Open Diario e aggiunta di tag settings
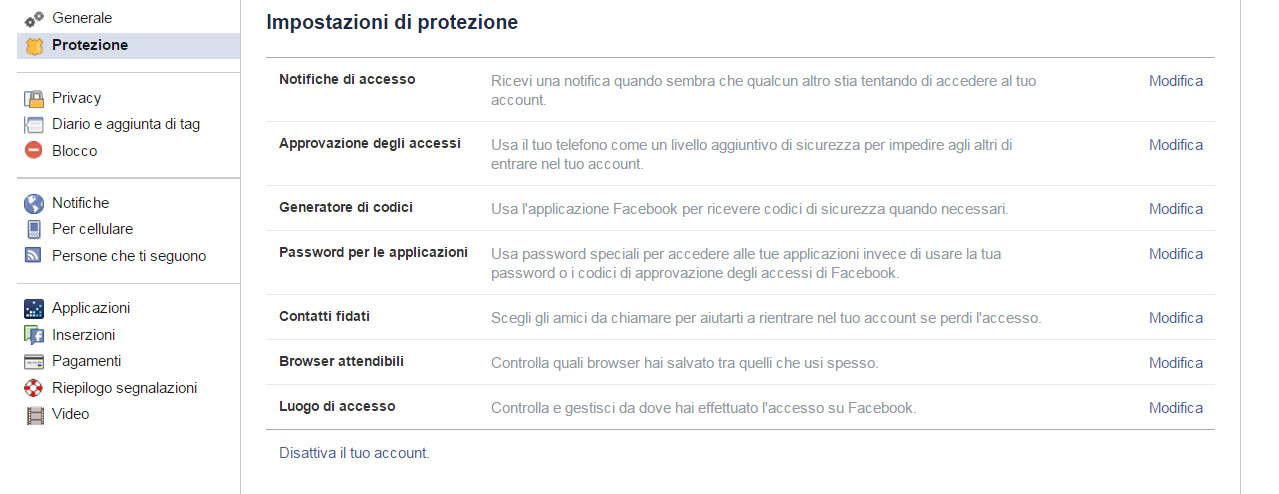1279x494 pixels. (126, 124)
